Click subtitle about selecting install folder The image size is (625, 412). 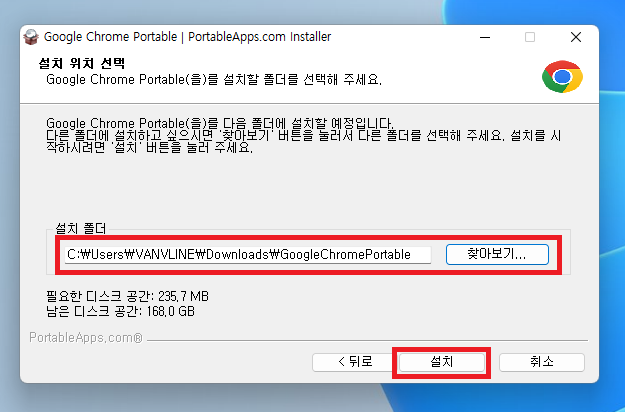[214, 80]
